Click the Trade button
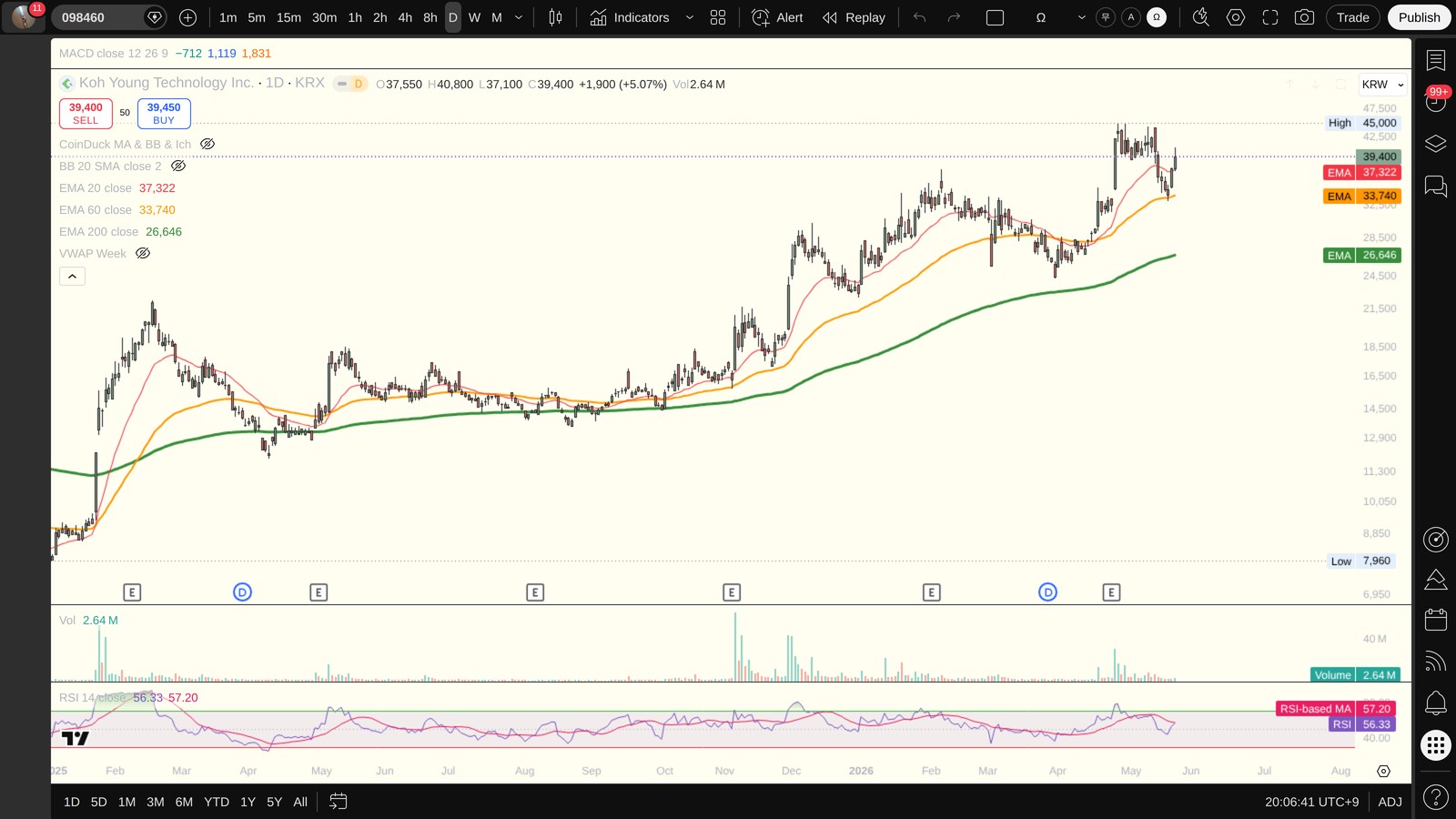 pyautogui.click(x=1353, y=17)
